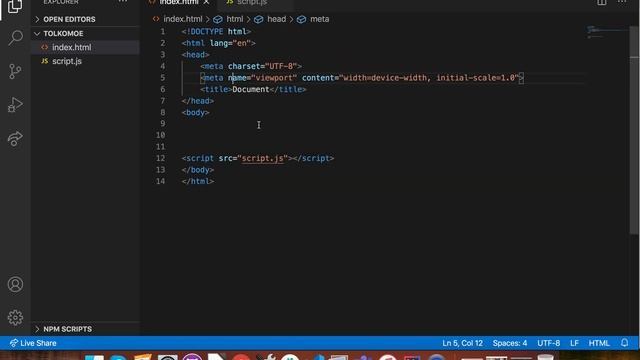Click index.html in the breadcrumb
Screen dimensions: 640x360
click(182, 19)
